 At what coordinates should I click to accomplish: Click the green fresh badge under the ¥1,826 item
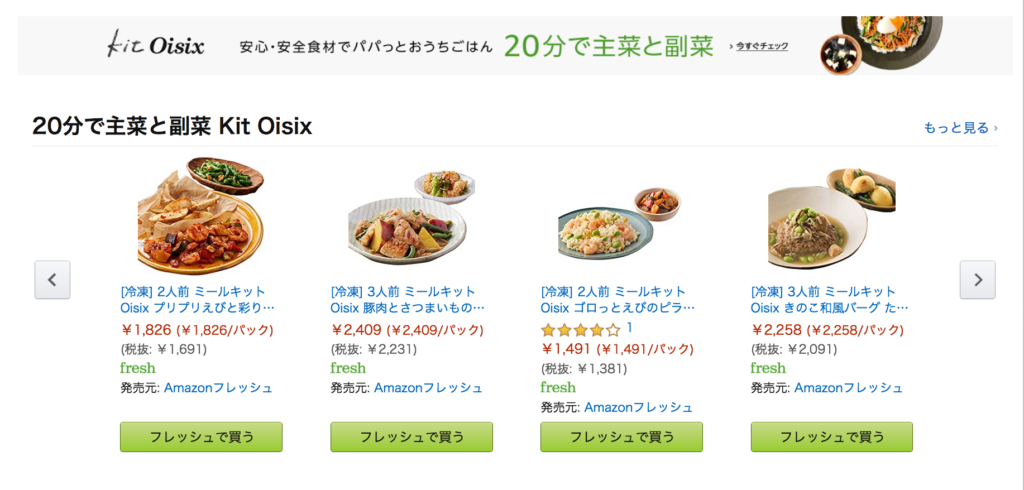(x=138, y=368)
